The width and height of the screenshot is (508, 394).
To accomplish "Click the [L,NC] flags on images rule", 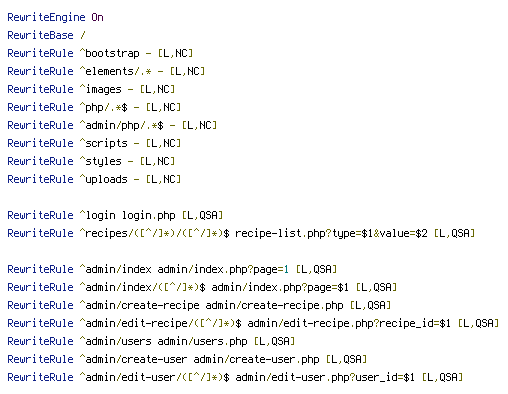I will (157, 89).
